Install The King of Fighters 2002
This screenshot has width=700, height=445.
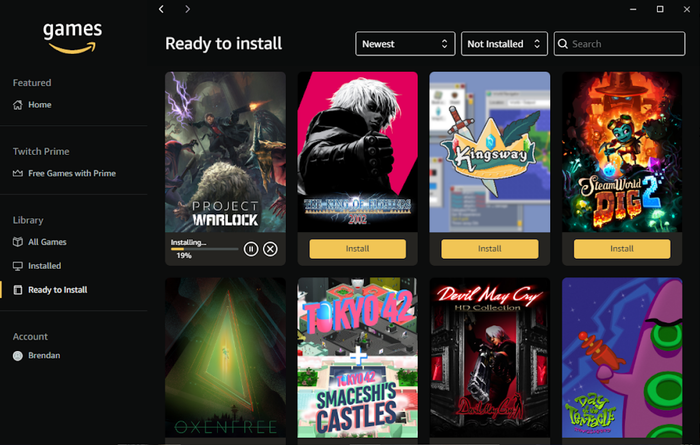358,249
